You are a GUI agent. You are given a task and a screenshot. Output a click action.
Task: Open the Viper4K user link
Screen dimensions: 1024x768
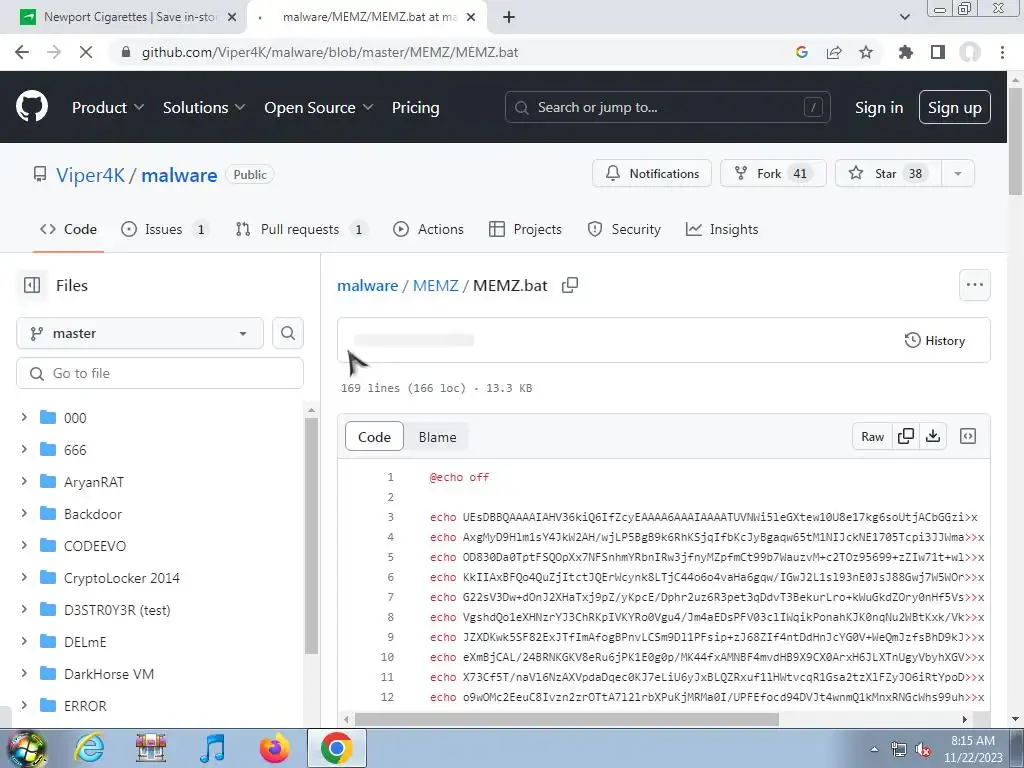90,174
